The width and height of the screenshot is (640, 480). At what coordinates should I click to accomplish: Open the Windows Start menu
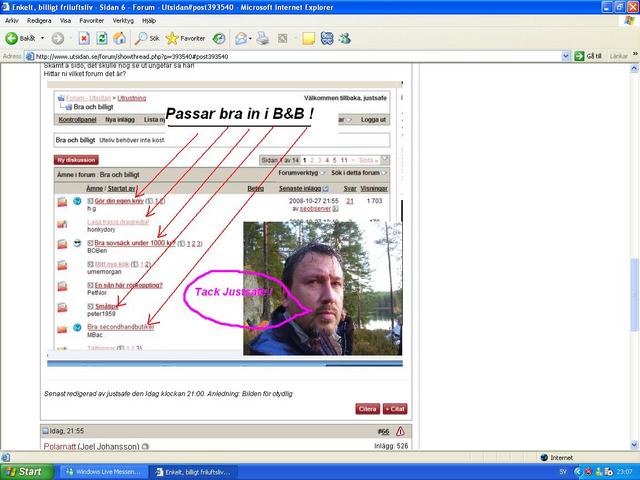27,472
